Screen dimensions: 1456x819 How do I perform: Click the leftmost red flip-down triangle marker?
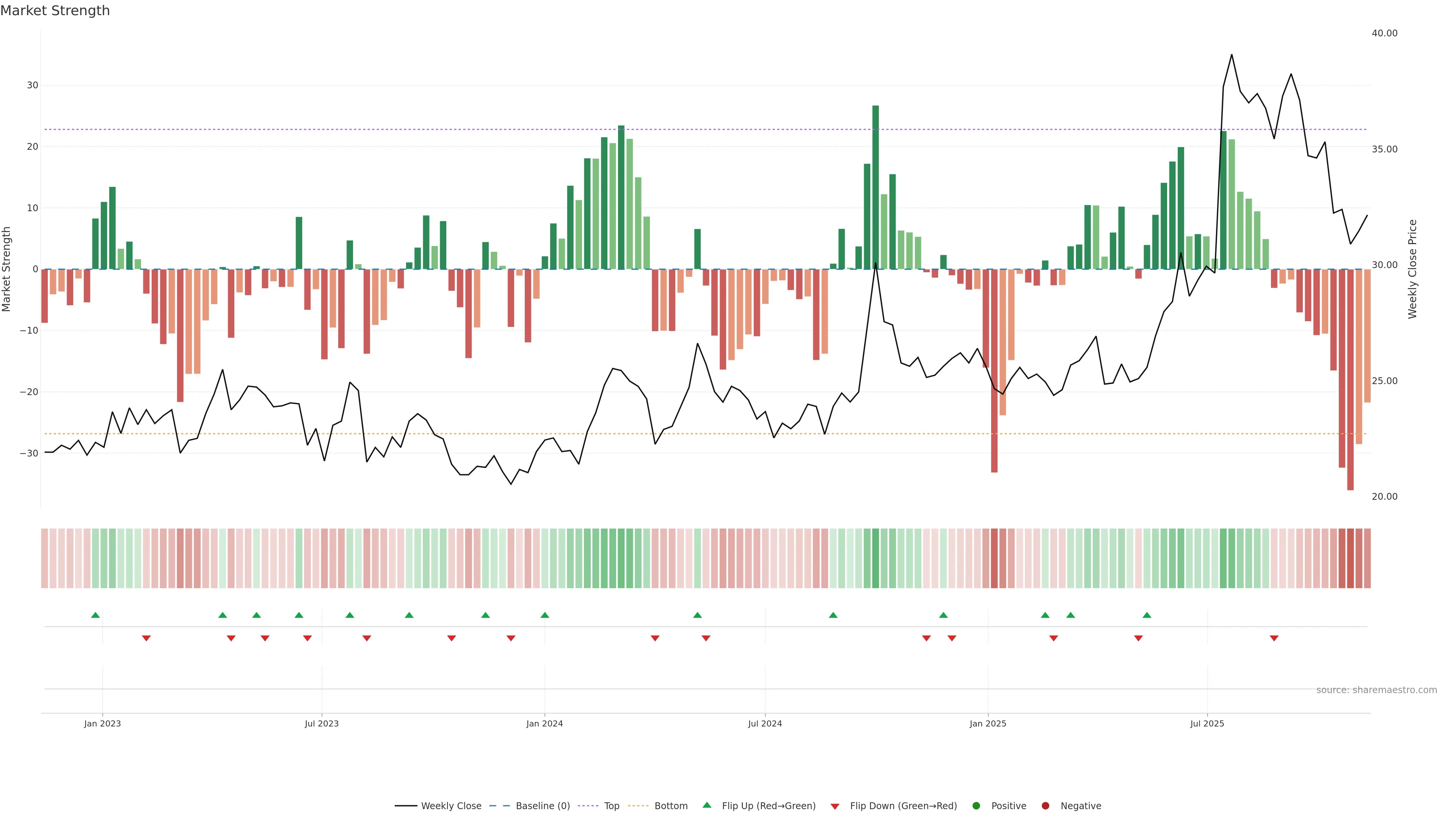(x=146, y=638)
